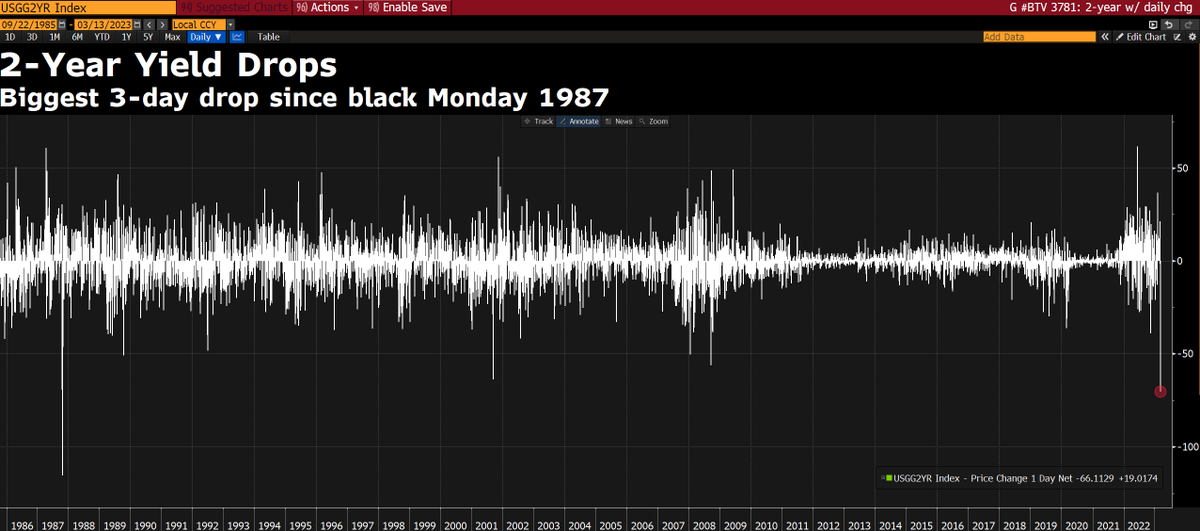Undo the last chart change

pyautogui.click(x=1169, y=24)
